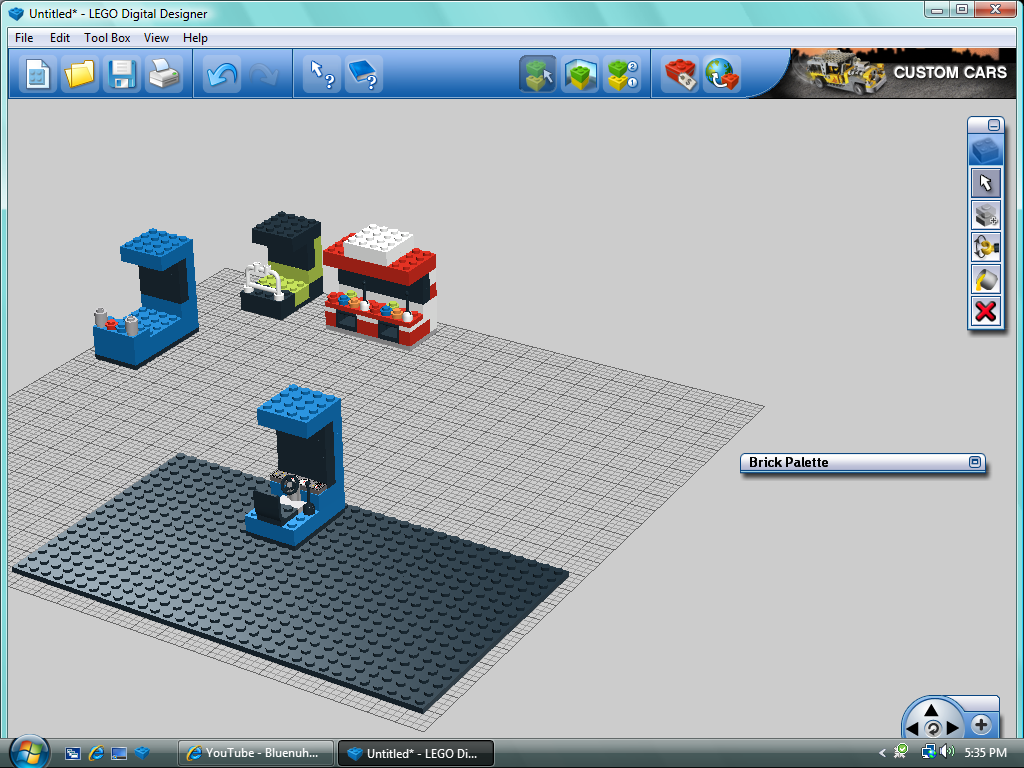1024x768 pixels.
Task: Rotate camera view upward
Action: 931,711
